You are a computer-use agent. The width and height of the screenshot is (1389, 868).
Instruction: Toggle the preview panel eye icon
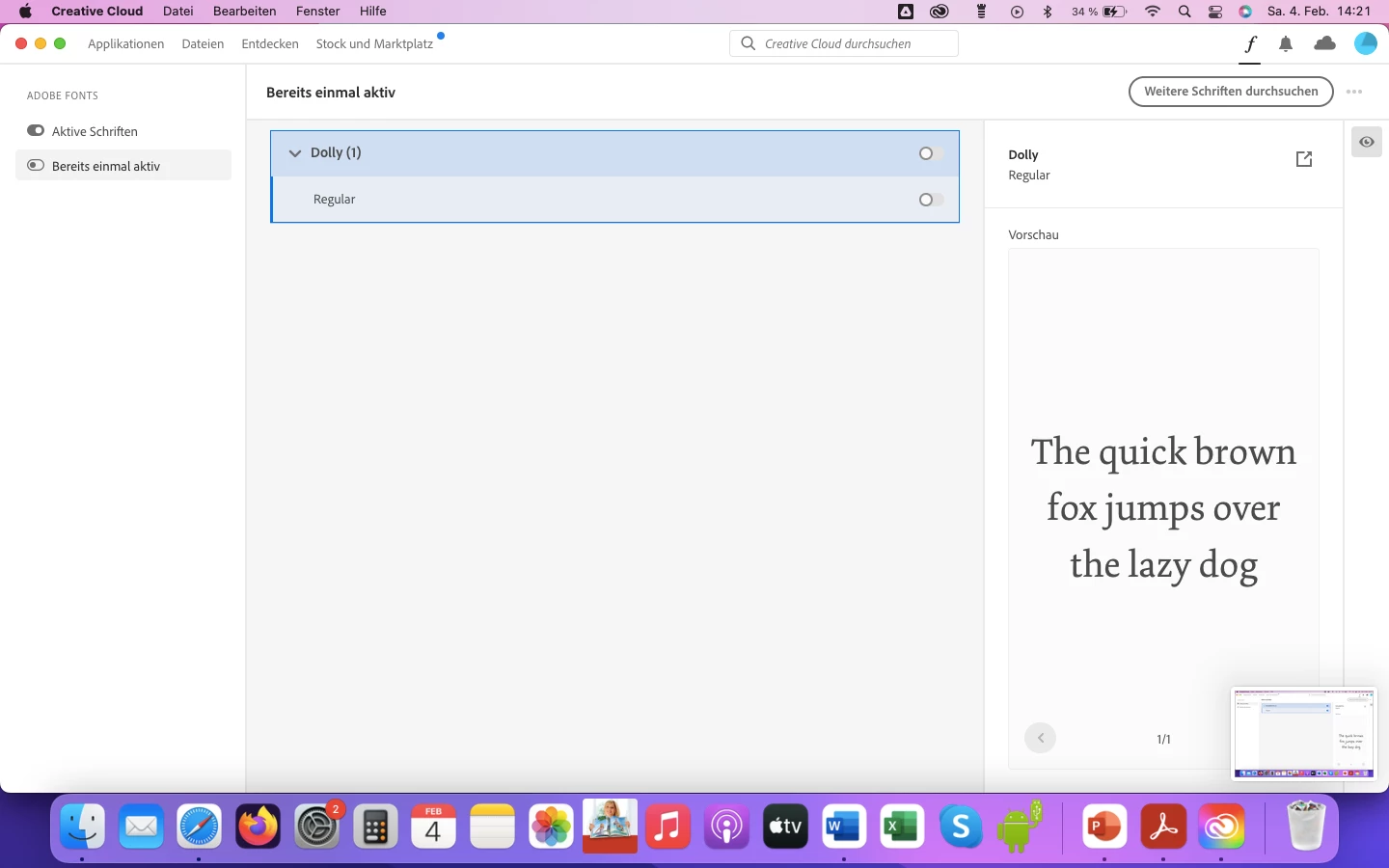tap(1367, 142)
